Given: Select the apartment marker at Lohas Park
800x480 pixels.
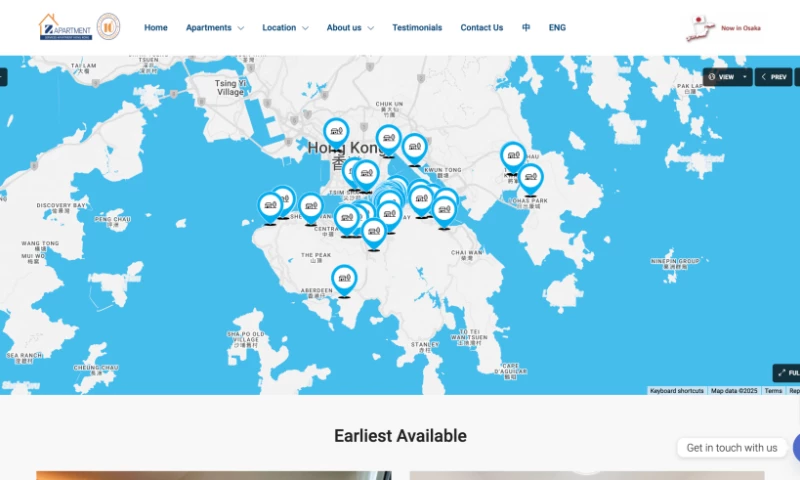Looking at the screenshot, I should [x=531, y=180].
